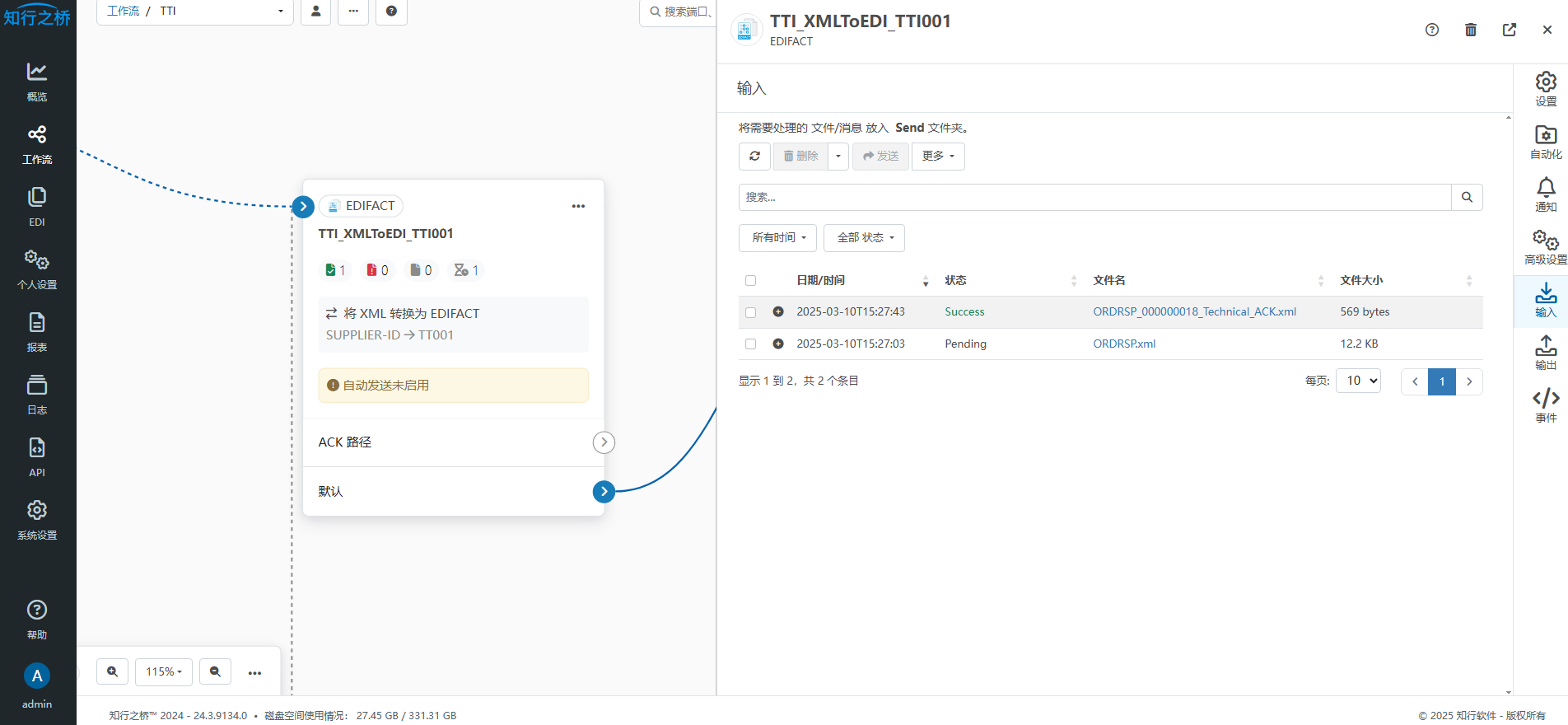Viewport: 1568px width, 725px height.
Task: Open the EDI section in sidebar
Action: (37, 206)
